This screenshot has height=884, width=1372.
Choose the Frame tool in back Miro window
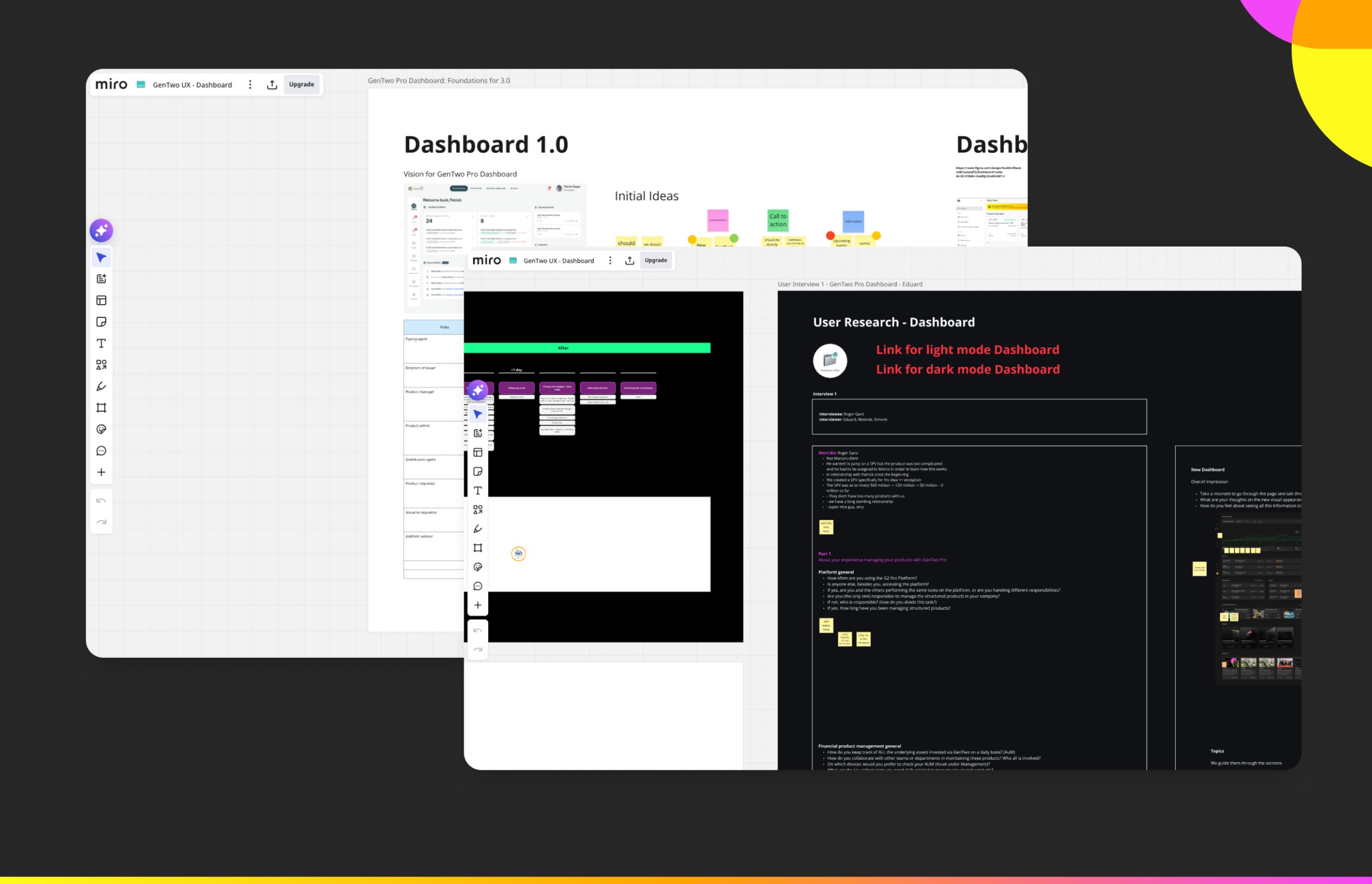click(x=101, y=408)
